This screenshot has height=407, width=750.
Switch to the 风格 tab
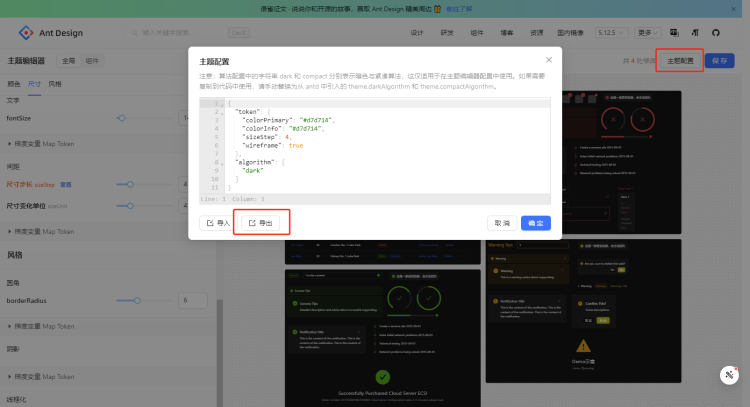point(55,84)
